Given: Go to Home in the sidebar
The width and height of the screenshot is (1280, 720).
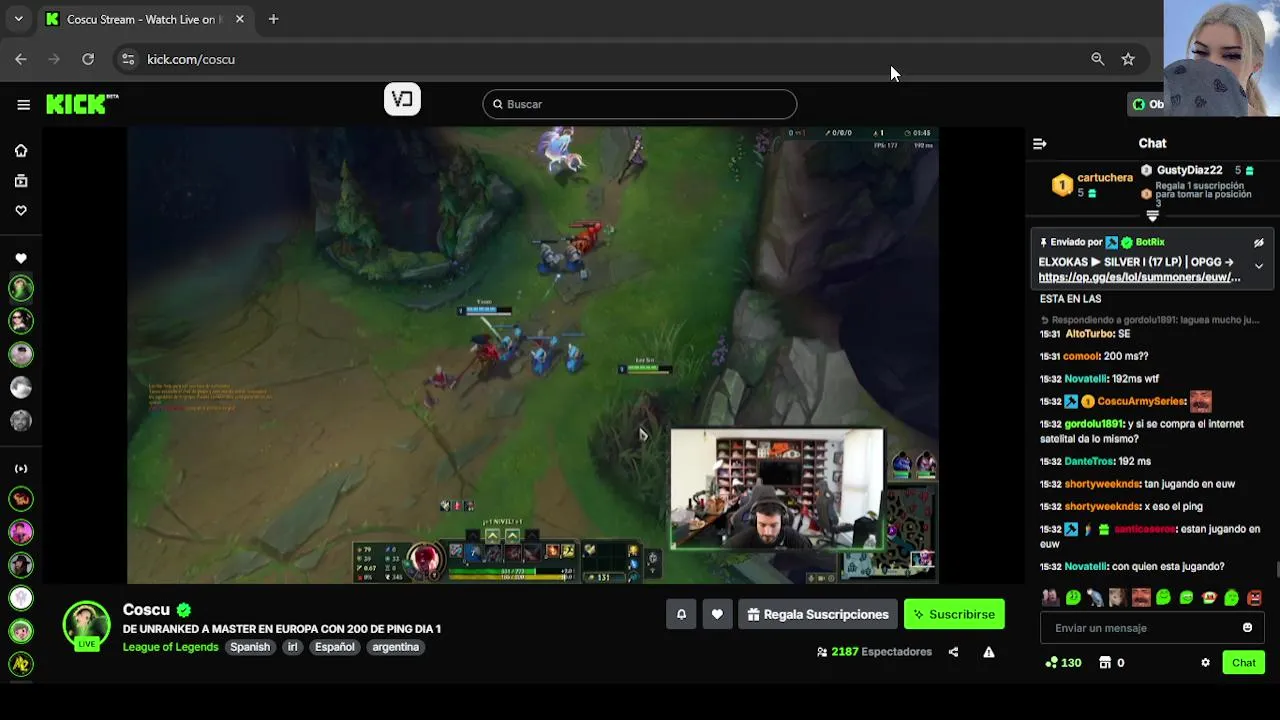Looking at the screenshot, I should tap(21, 151).
